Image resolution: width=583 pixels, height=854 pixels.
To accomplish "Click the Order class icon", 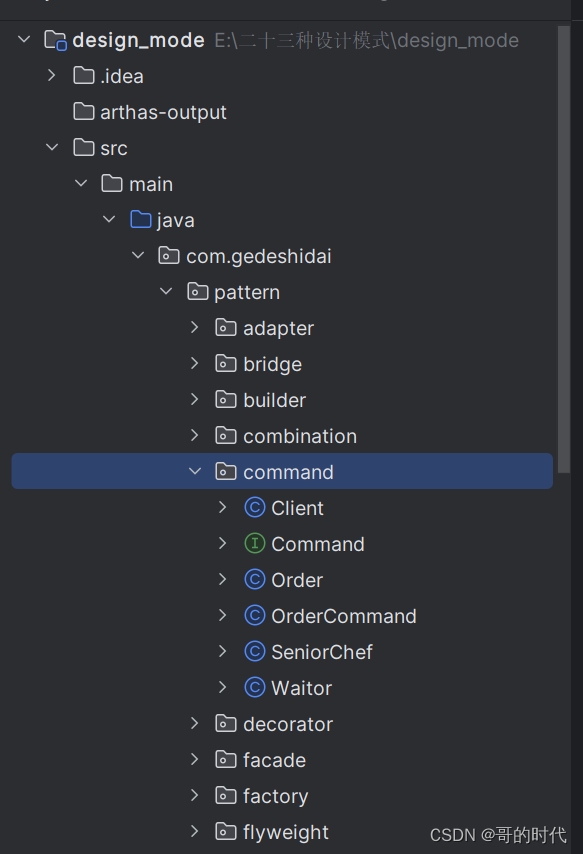I will pos(254,580).
